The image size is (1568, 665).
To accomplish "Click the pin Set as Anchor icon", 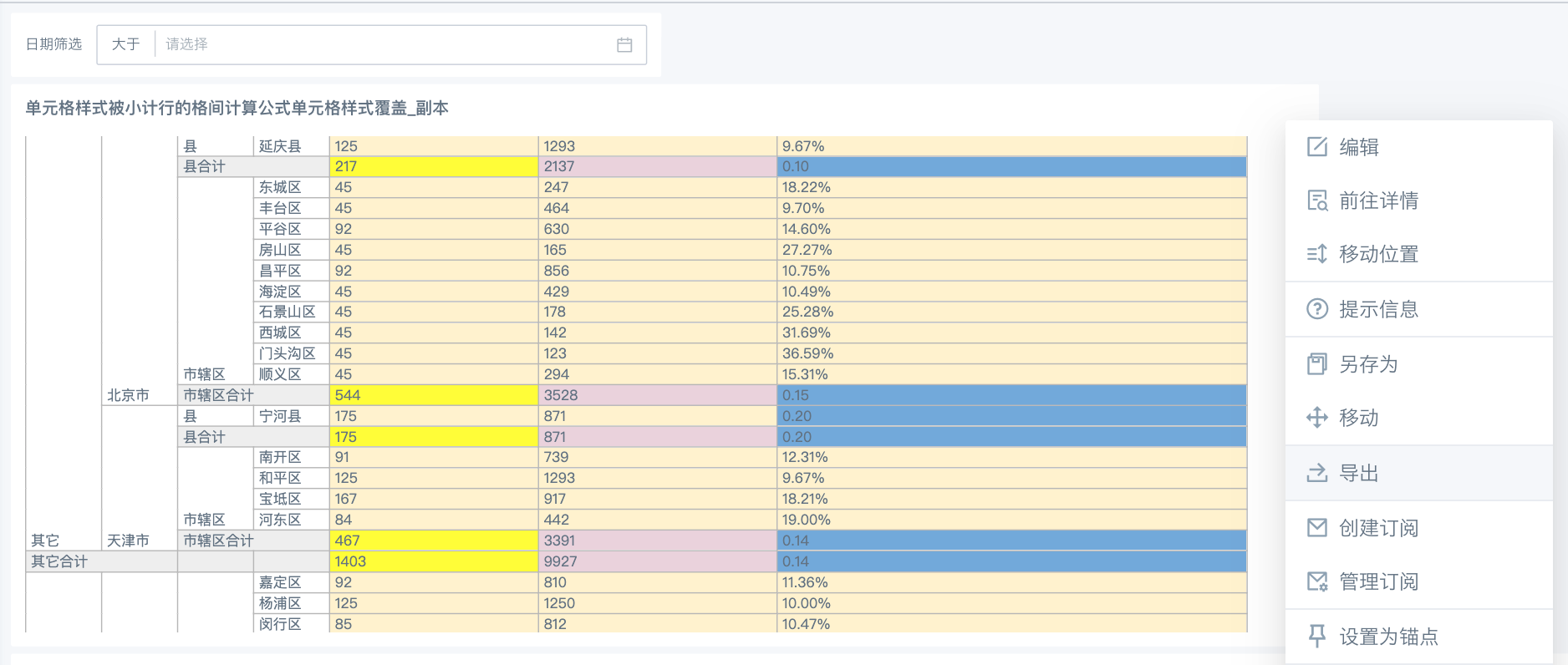I will coord(1316,637).
